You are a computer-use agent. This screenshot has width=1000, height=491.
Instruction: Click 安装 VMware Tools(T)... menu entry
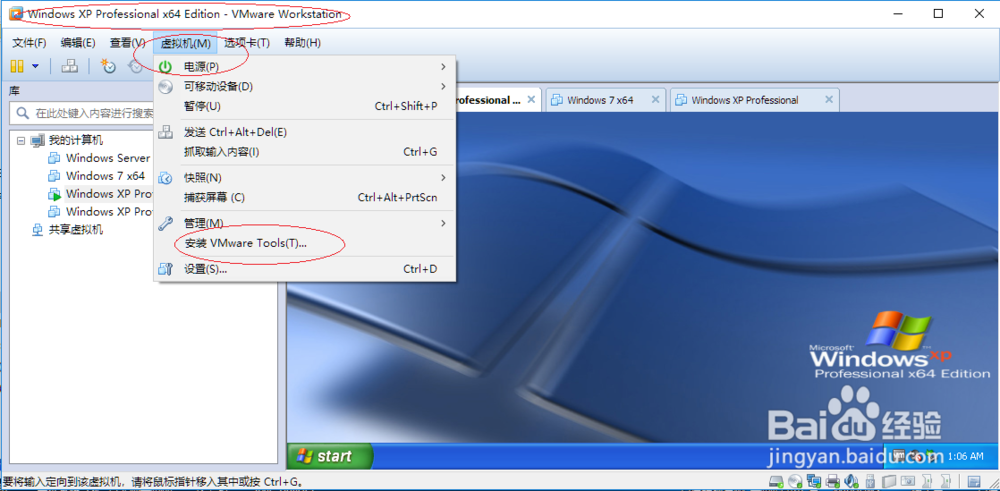point(305,244)
